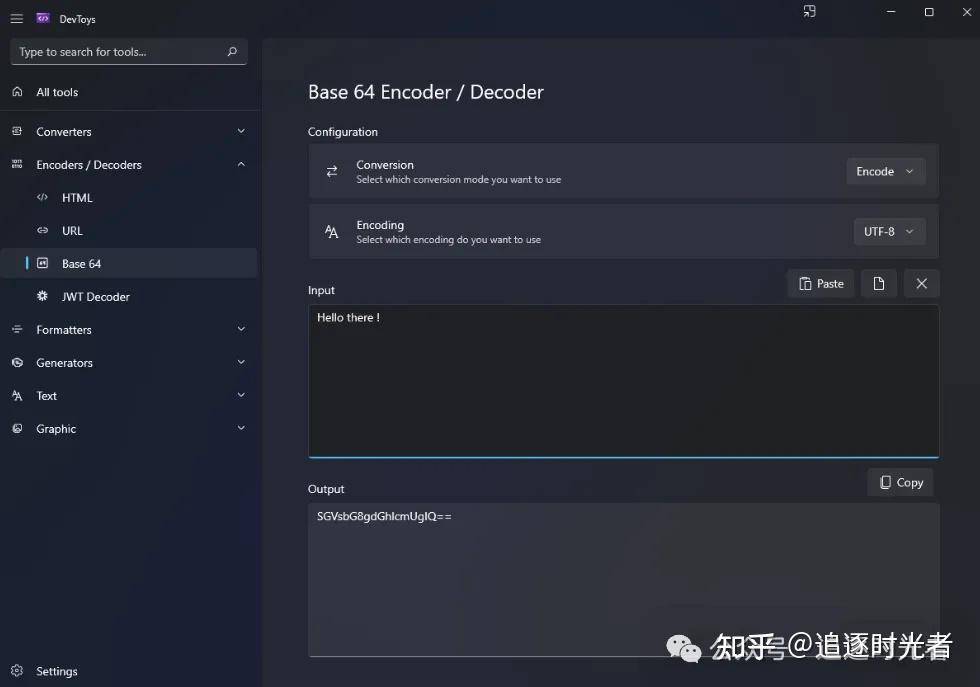The image size is (980, 687).
Task: Click inside the Output text area
Action: pyautogui.click(x=624, y=580)
